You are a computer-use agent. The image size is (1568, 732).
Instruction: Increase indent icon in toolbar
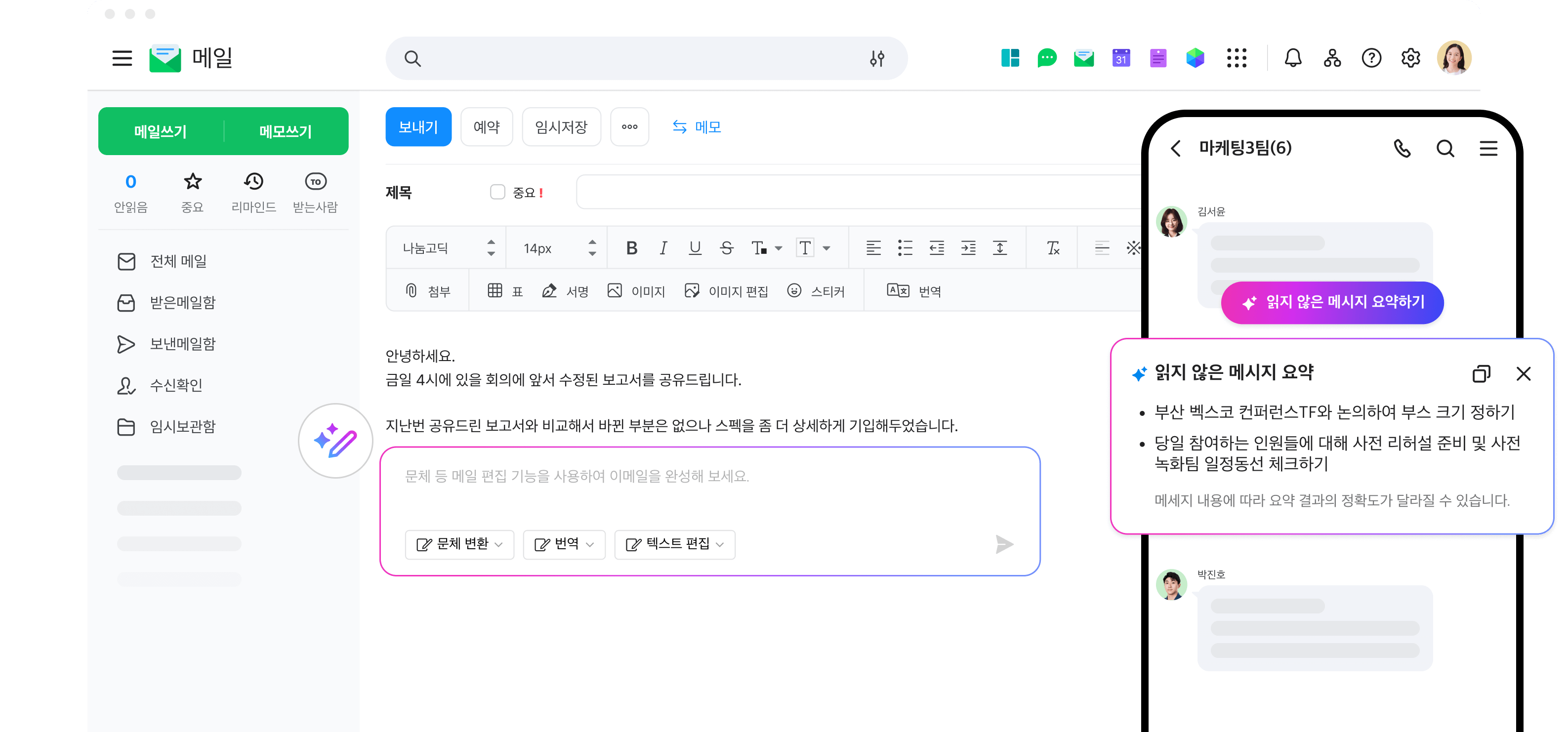click(x=968, y=247)
